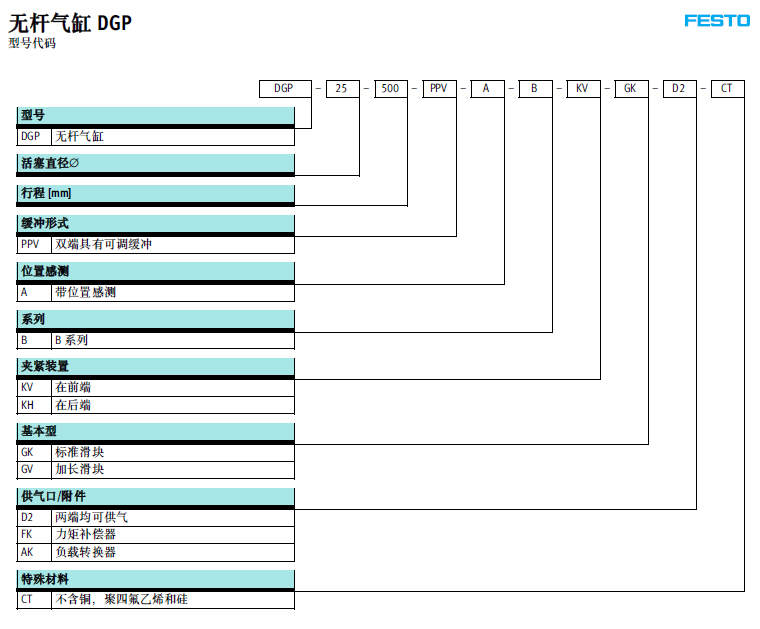Click the '行程 [mm]' section header
This screenshot has width=760, height=629.
(x=156, y=193)
